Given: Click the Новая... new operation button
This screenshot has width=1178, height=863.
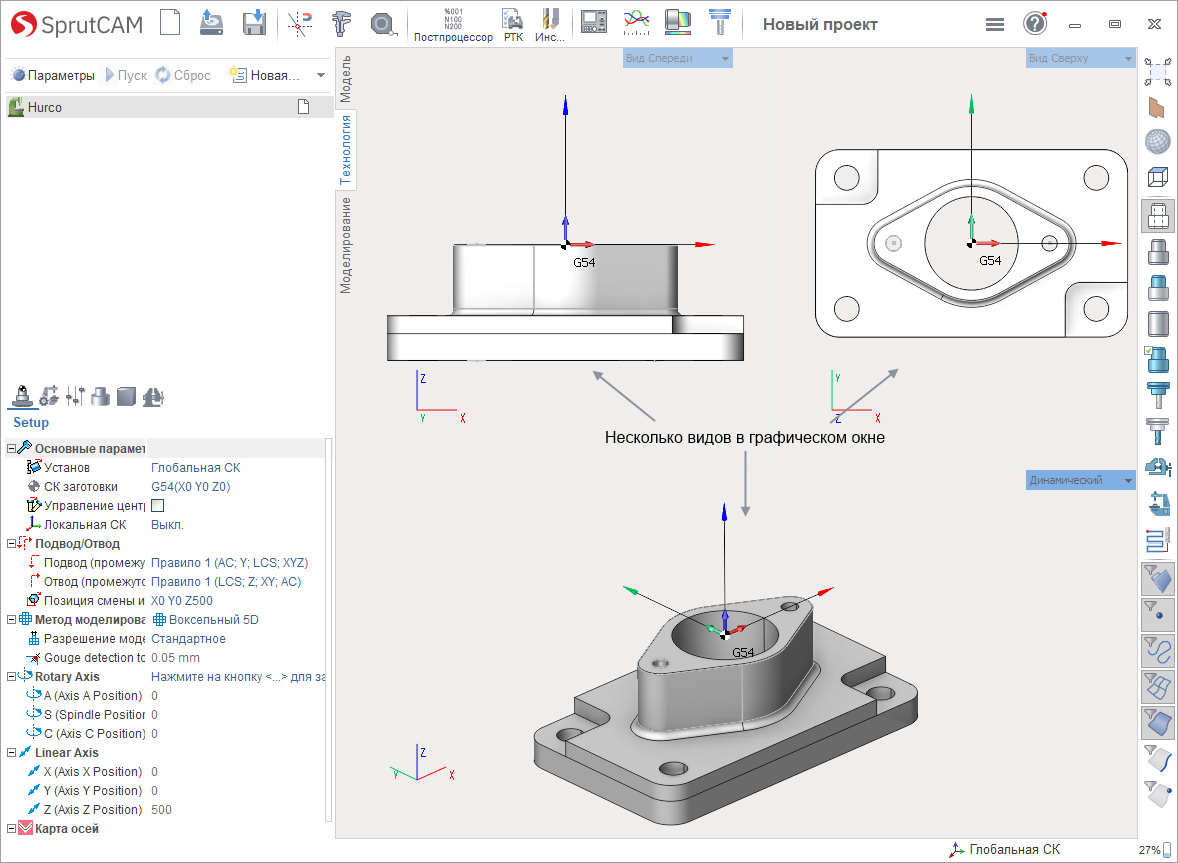Looking at the screenshot, I should pyautogui.click(x=264, y=75).
